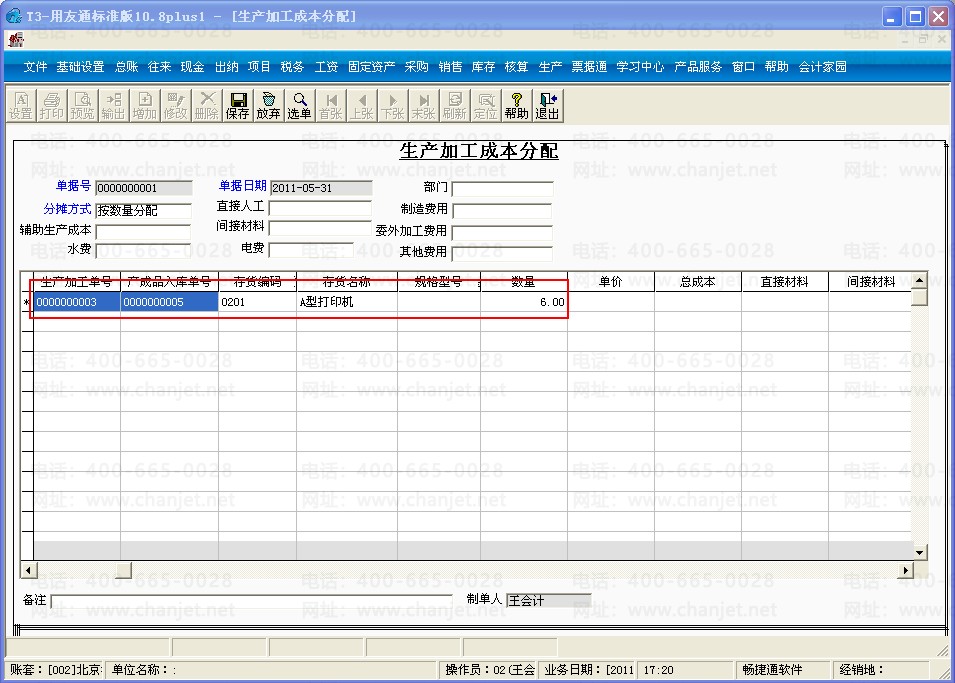
Task: Click the 部门 input field
Action: [x=502, y=189]
